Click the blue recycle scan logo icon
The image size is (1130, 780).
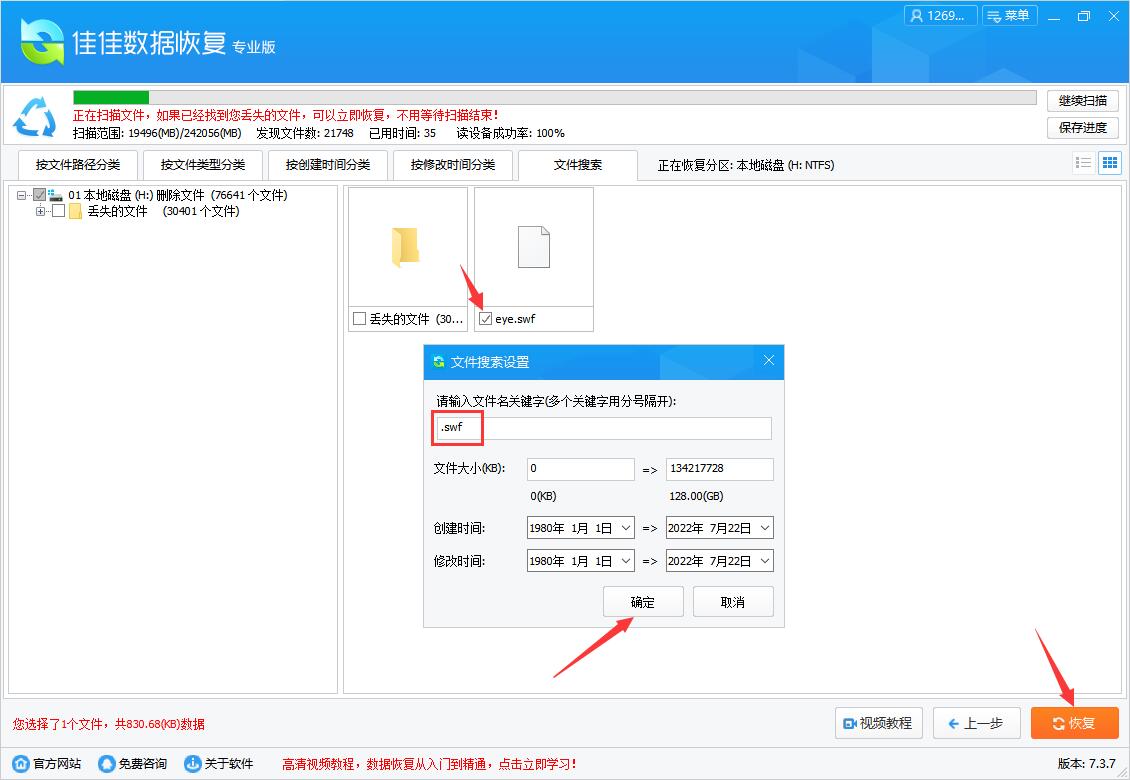point(35,117)
